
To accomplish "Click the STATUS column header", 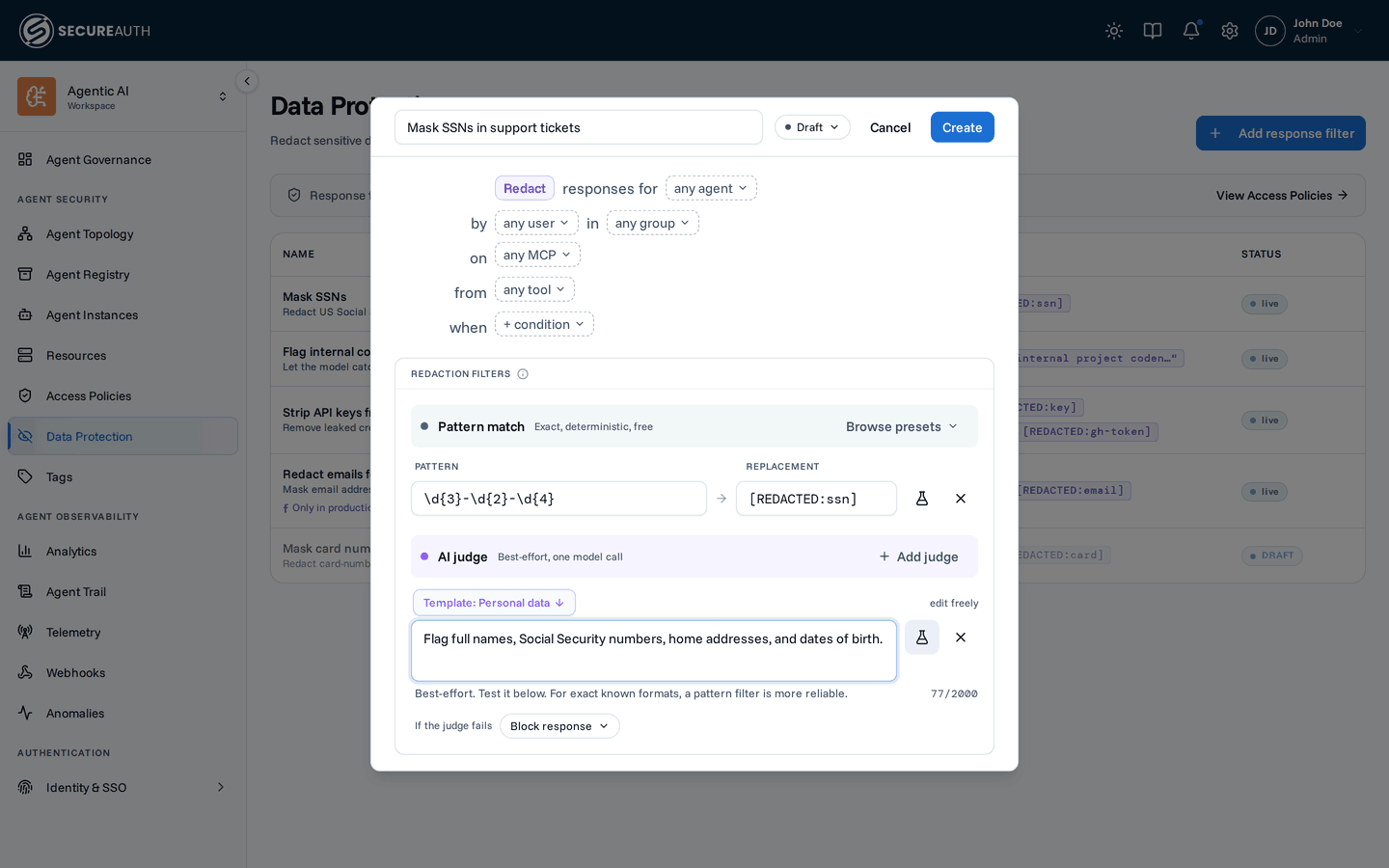I will (1261, 255).
